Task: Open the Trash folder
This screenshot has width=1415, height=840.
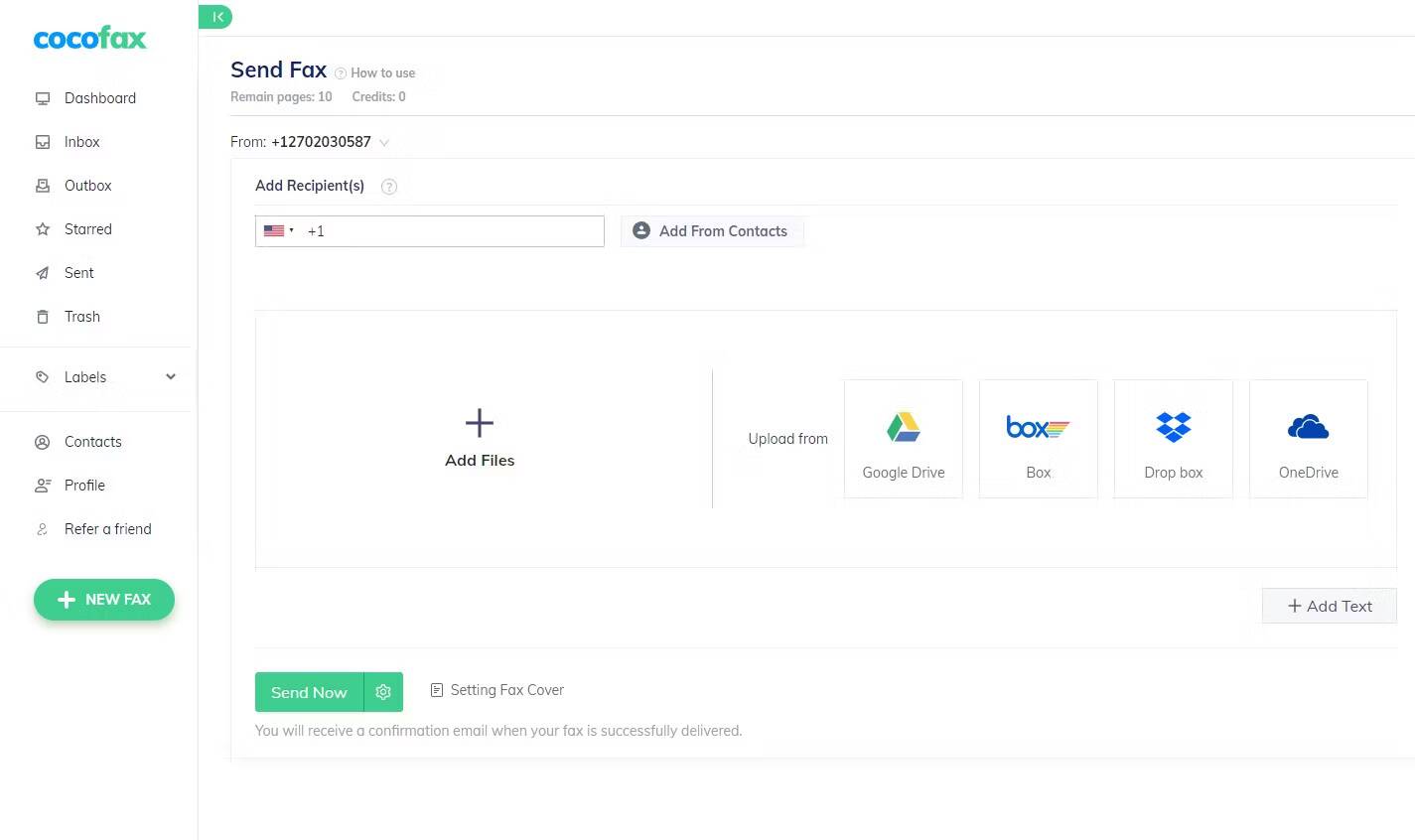Action: [81, 317]
